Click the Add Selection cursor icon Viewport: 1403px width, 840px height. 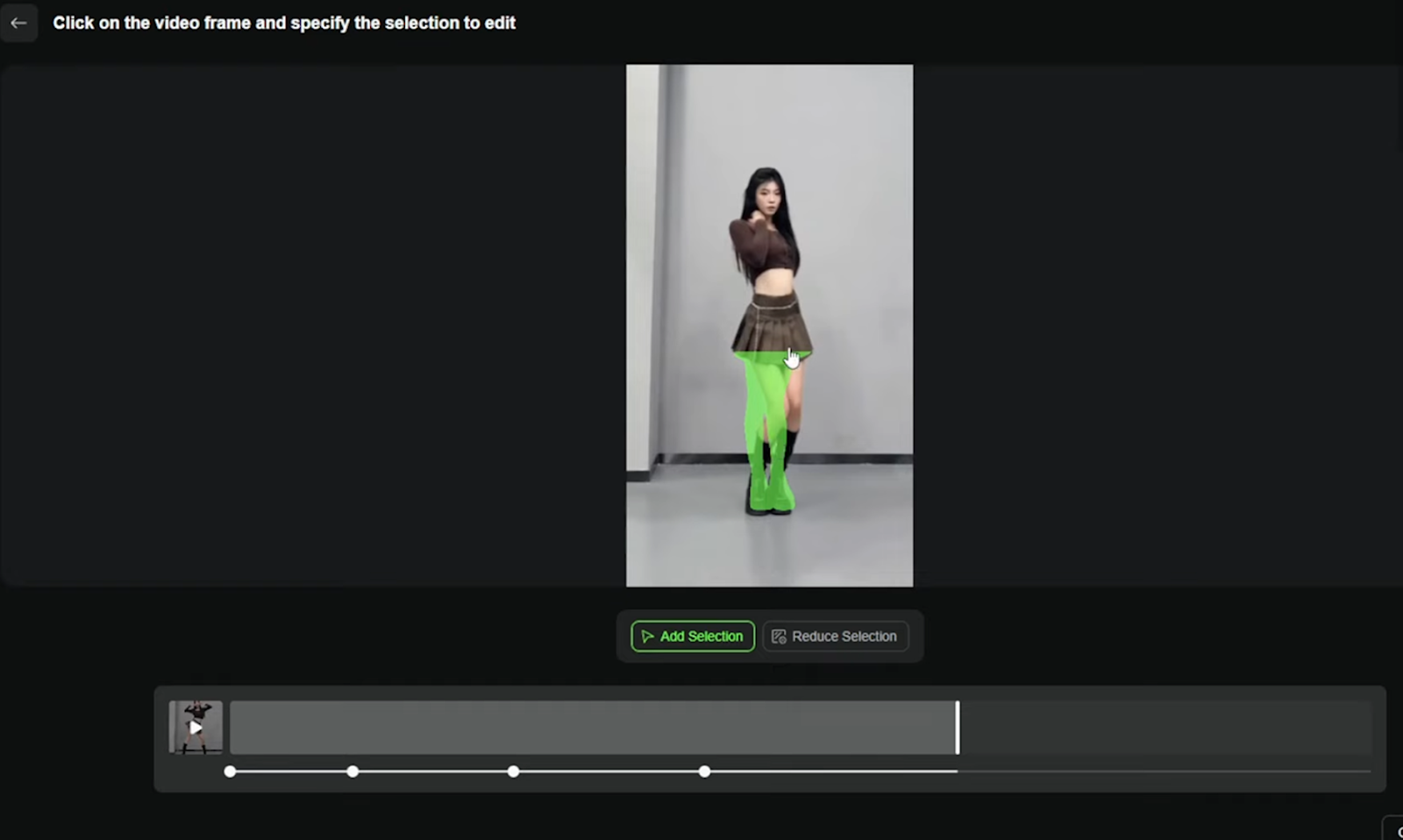point(647,637)
